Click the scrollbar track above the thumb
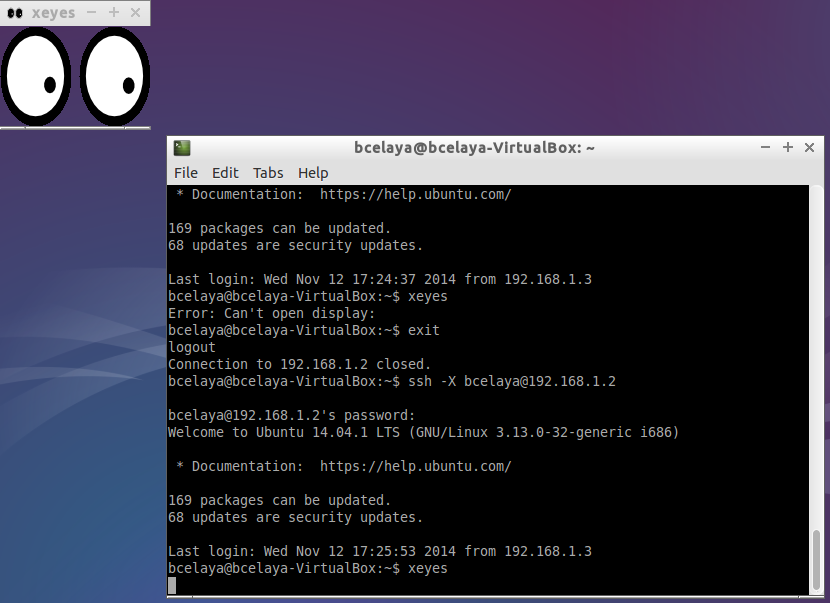This screenshot has height=603, width=830. 816,358
